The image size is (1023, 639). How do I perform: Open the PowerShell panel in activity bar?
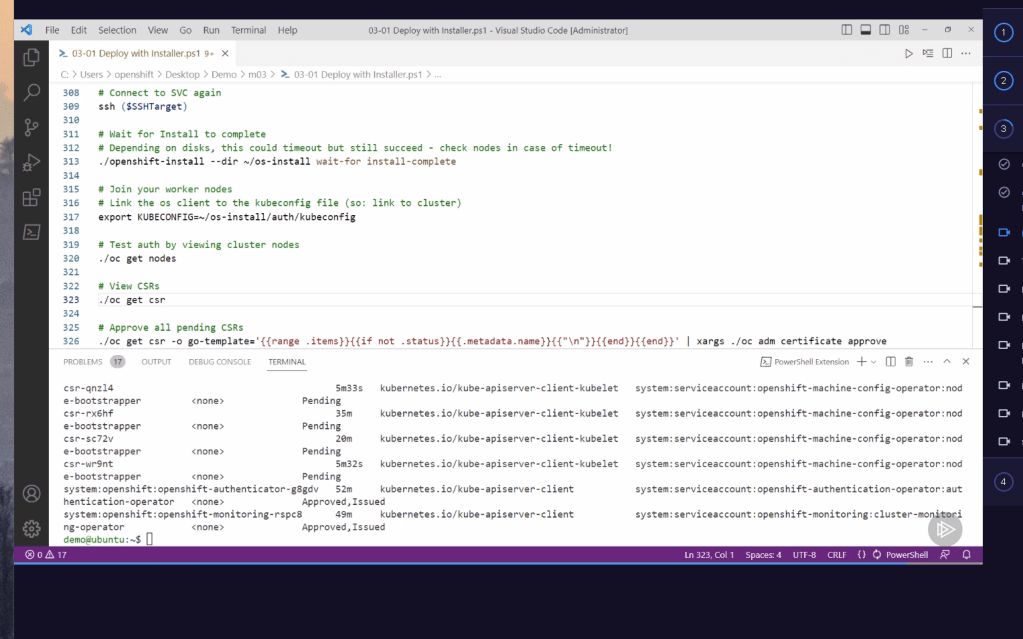[x=31, y=232]
